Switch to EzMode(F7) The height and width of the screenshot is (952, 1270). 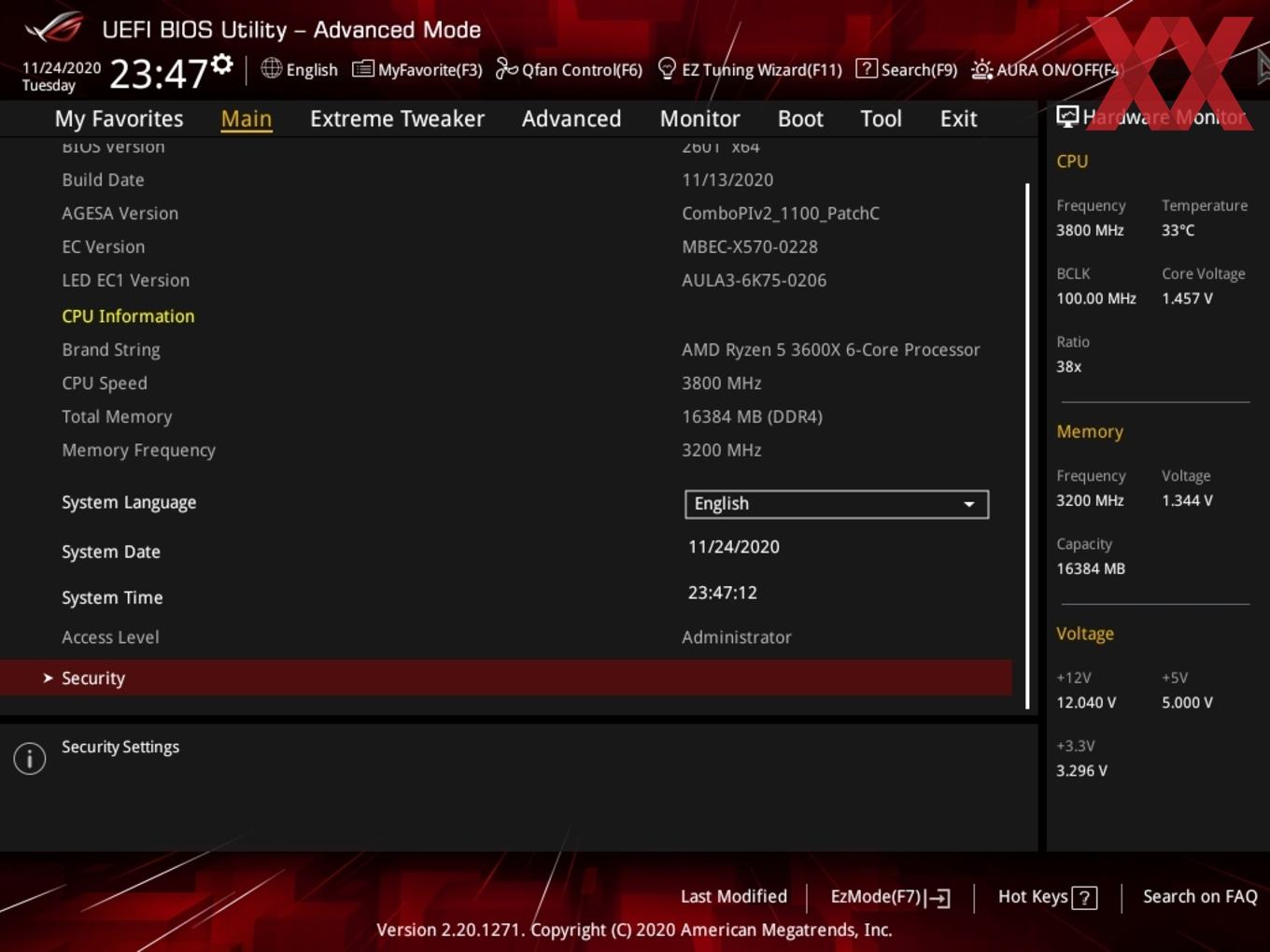click(x=890, y=897)
